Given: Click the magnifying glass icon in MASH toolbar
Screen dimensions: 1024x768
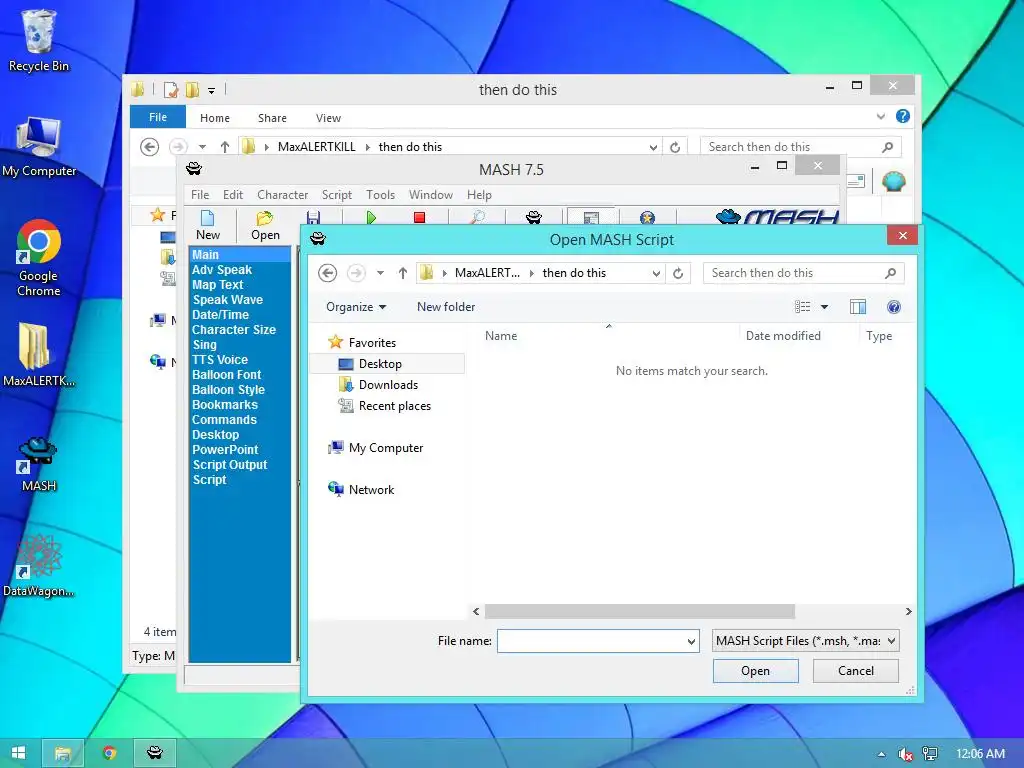Looking at the screenshot, I should (477, 217).
